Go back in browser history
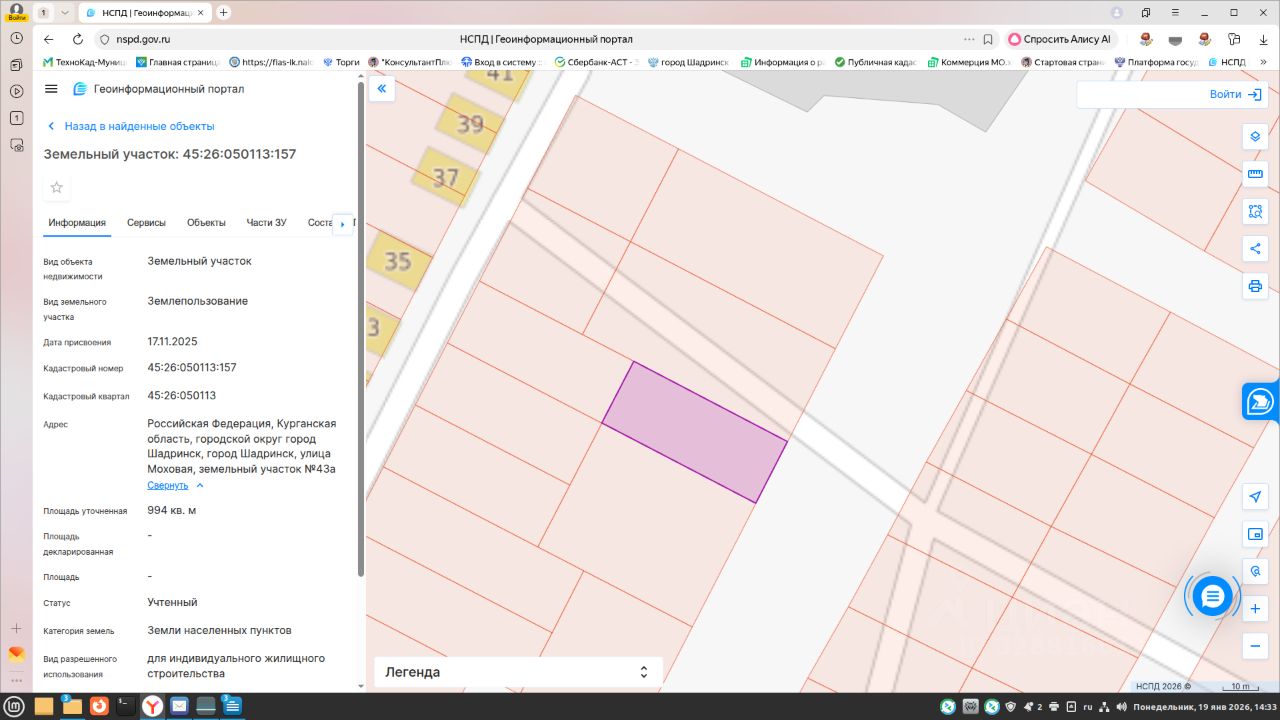This screenshot has width=1280, height=720. (x=49, y=39)
